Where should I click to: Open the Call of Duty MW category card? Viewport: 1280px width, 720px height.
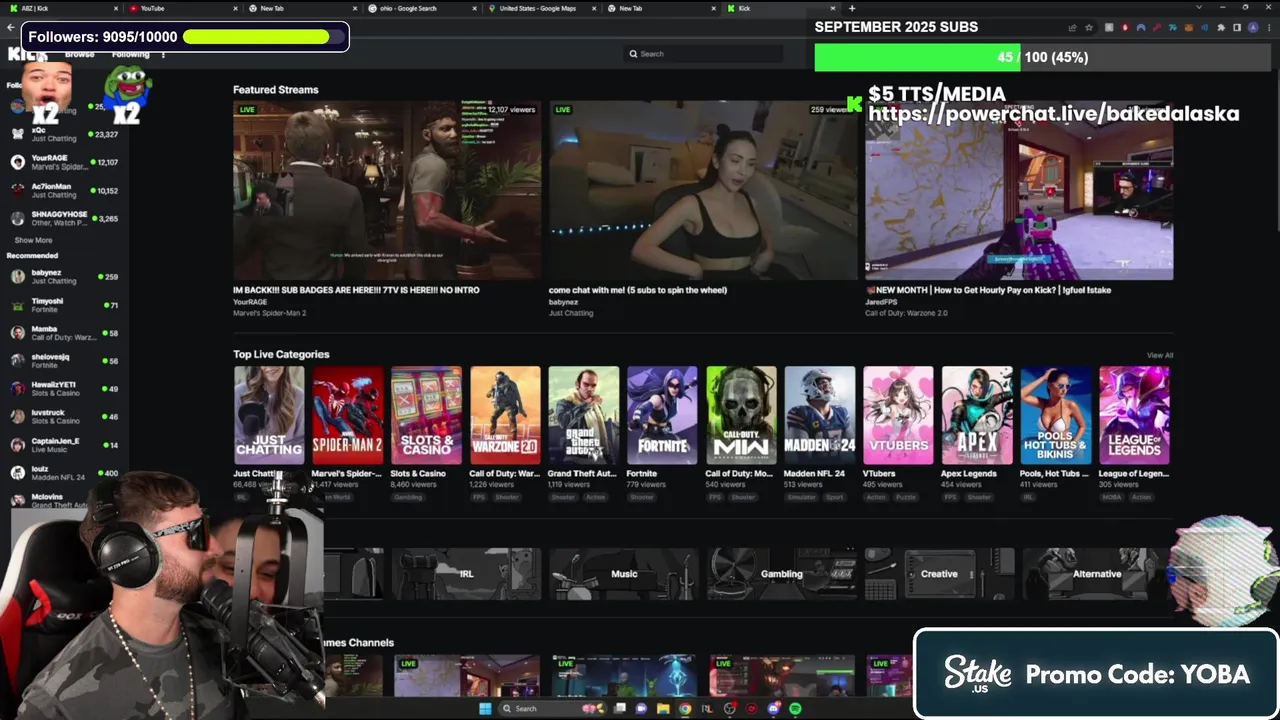click(741, 415)
